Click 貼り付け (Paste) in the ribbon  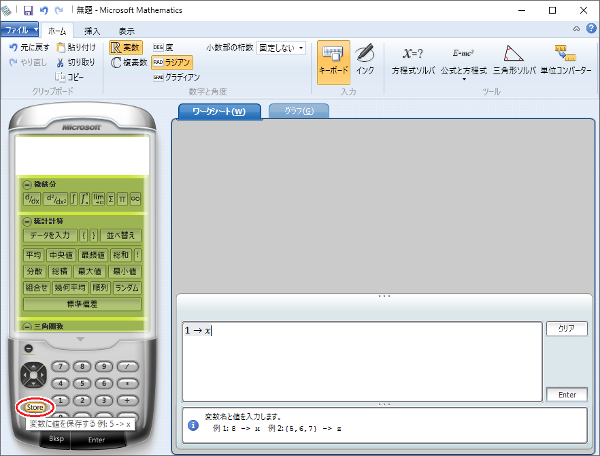pyautogui.click(x=76, y=47)
